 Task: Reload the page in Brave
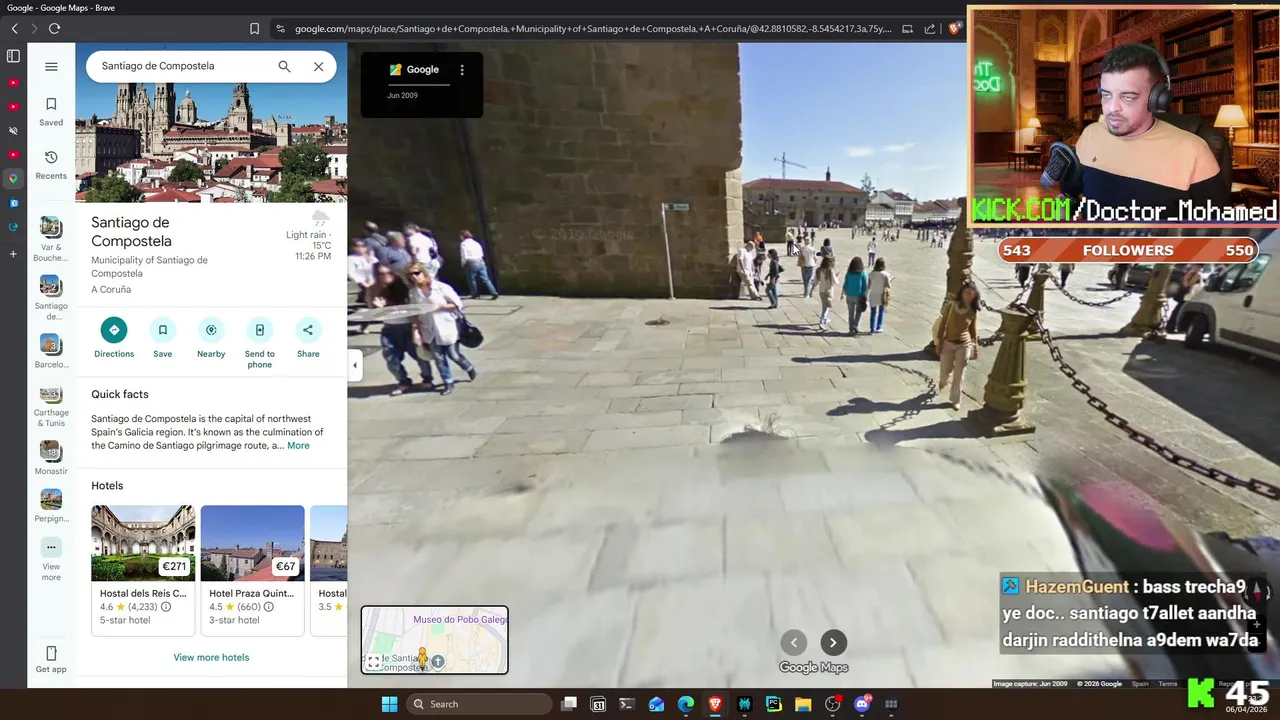(x=54, y=29)
